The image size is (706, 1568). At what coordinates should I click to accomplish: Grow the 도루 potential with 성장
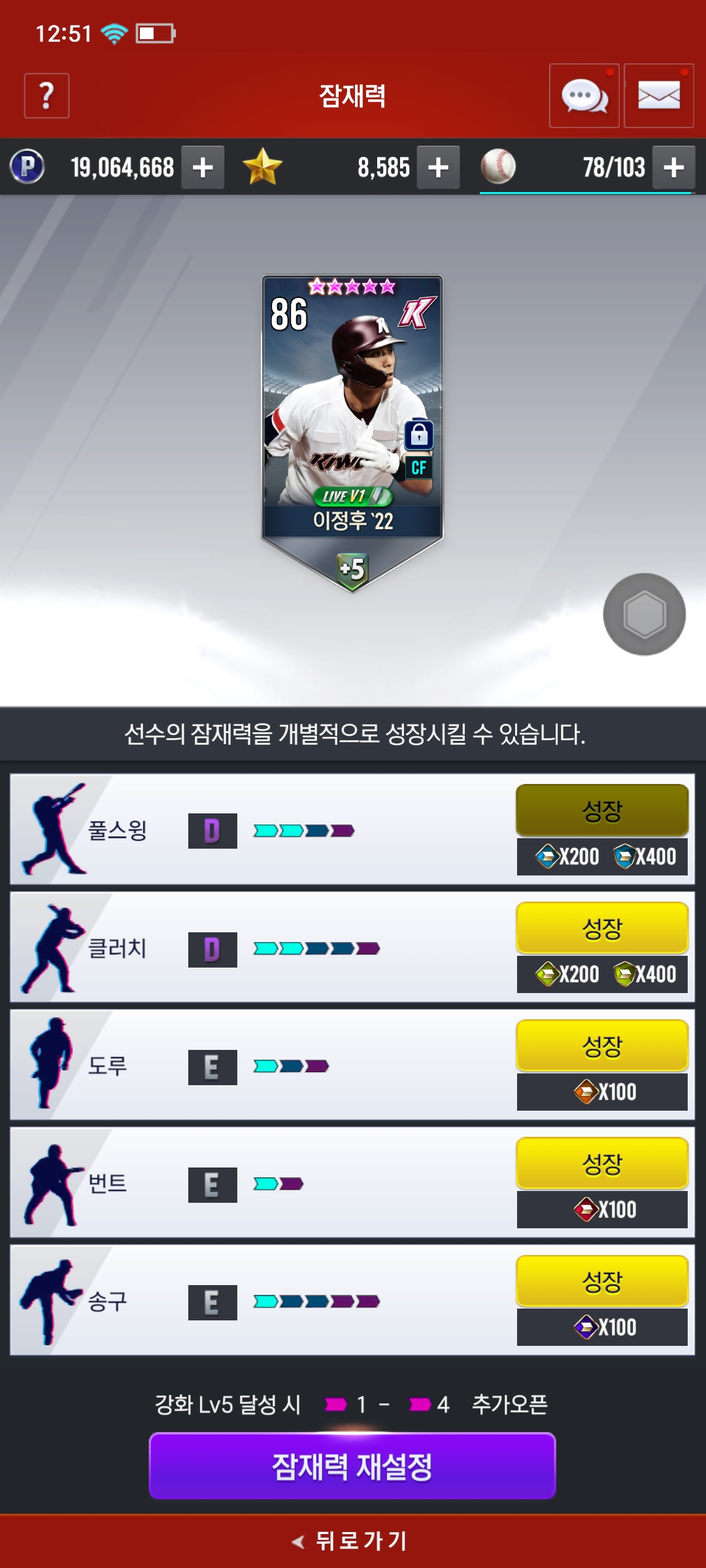(602, 1045)
